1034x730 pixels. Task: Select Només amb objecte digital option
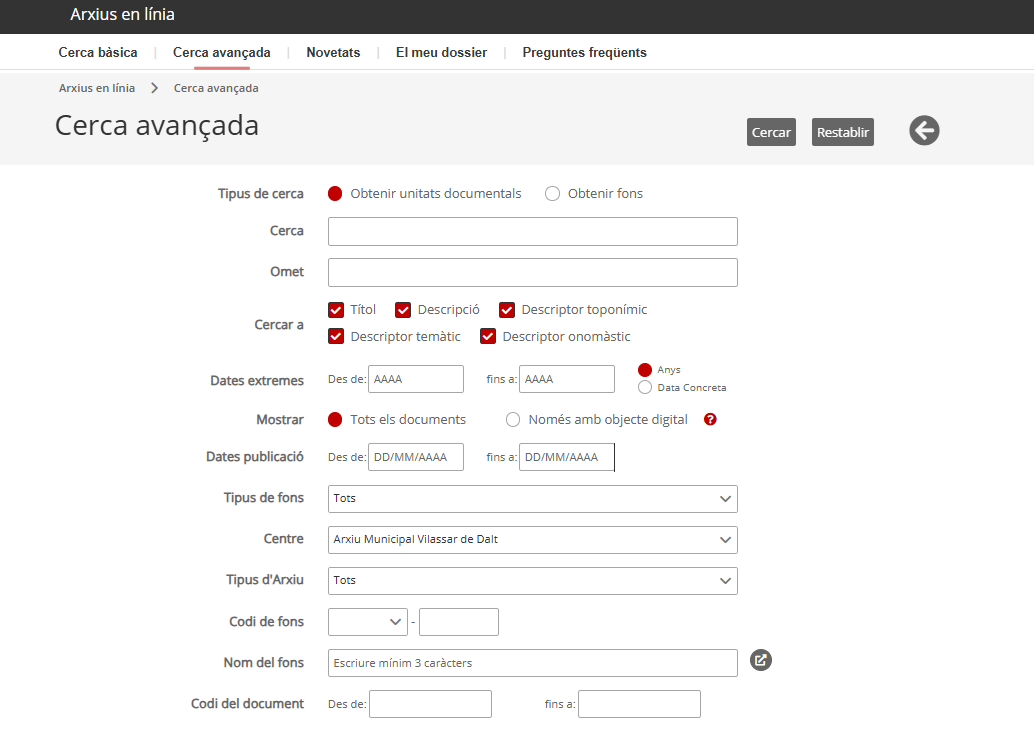514,420
